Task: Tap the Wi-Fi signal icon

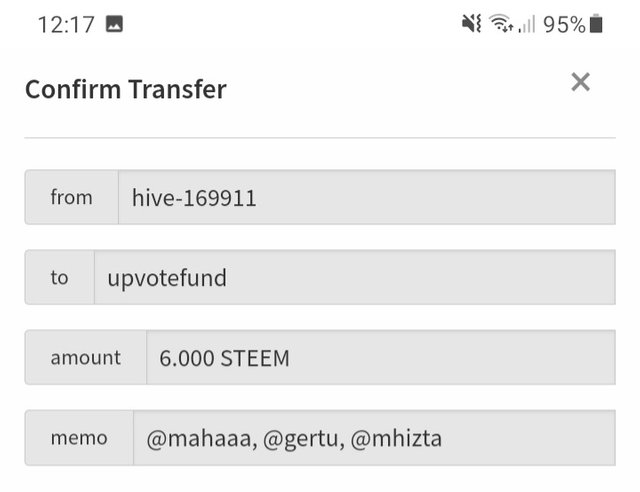Action: pyautogui.click(x=502, y=23)
